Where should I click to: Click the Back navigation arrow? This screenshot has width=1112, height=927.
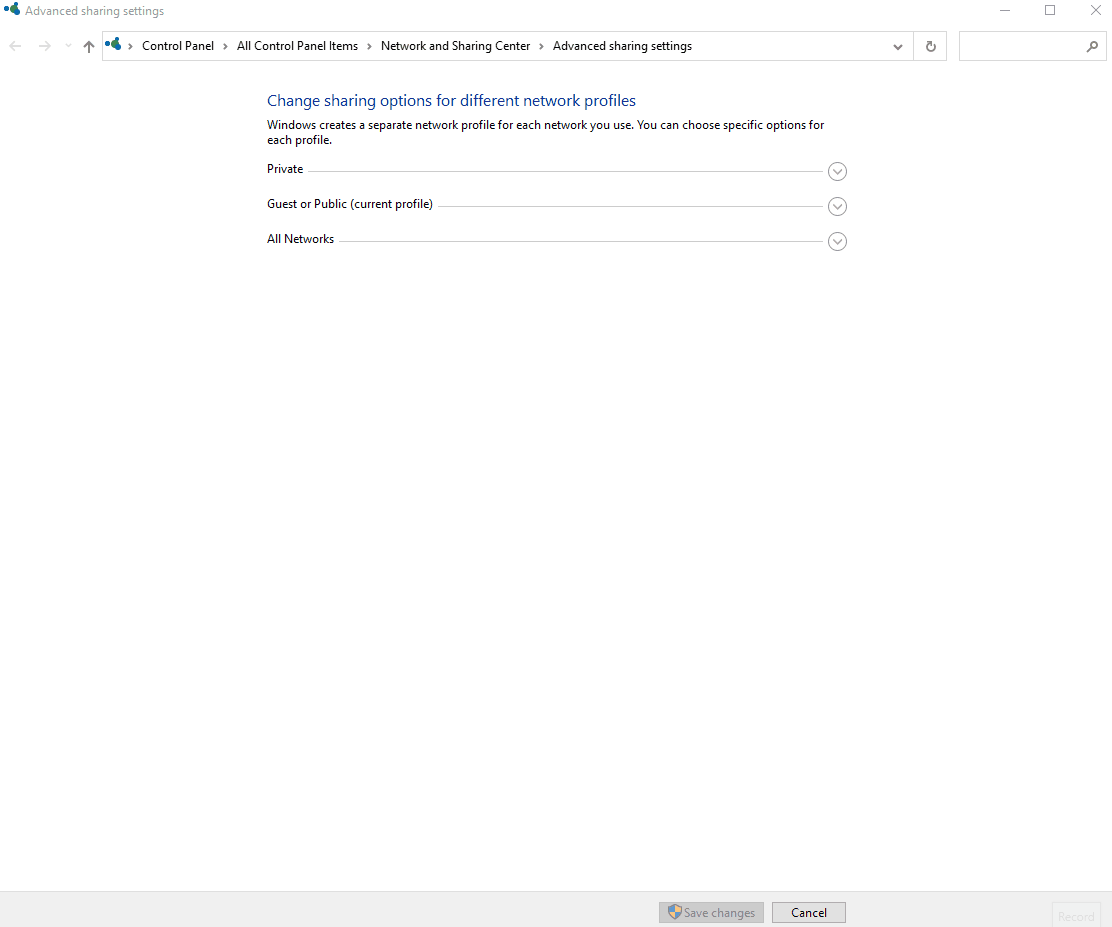coord(15,46)
